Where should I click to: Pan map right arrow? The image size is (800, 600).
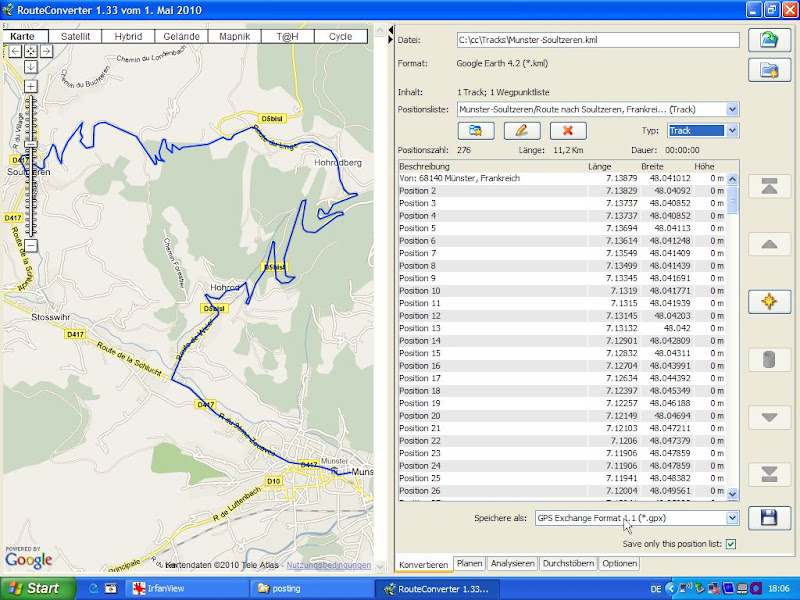(x=46, y=51)
